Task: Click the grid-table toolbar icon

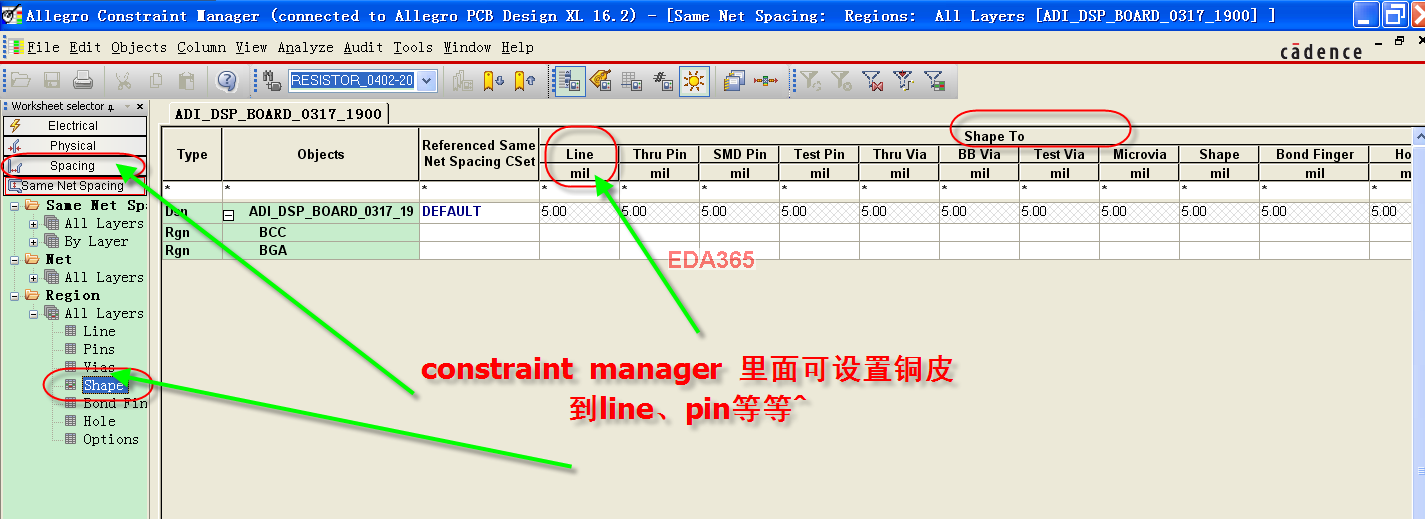Action: click(x=632, y=81)
